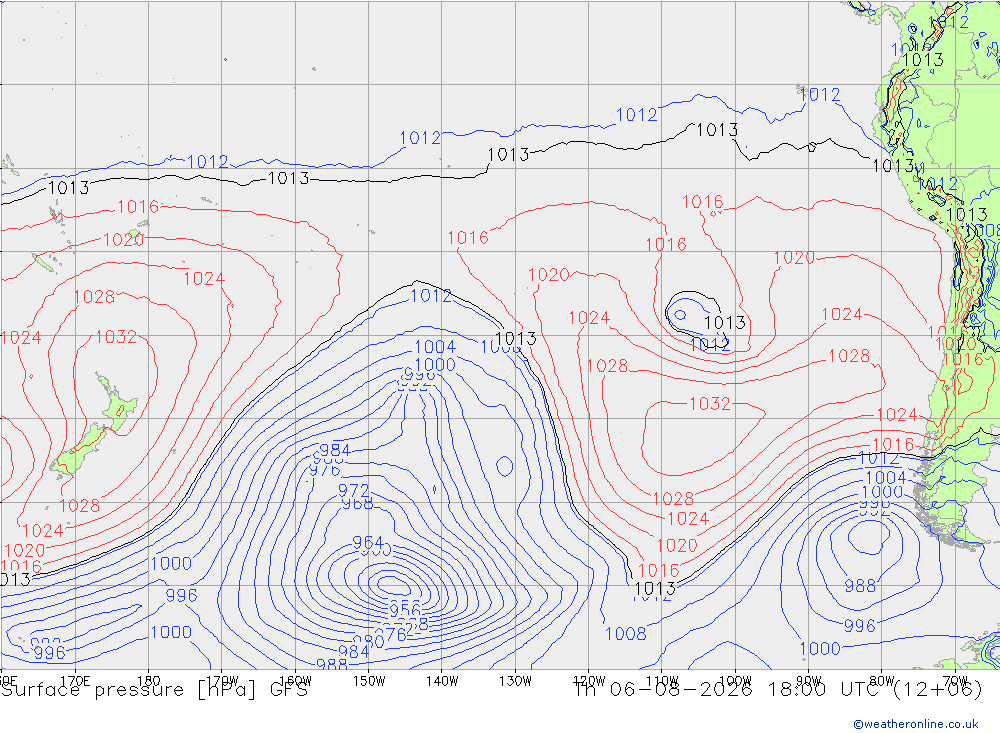The height and width of the screenshot is (733, 1000).
Task: Click the 180 longitude label
Action: coord(149,681)
